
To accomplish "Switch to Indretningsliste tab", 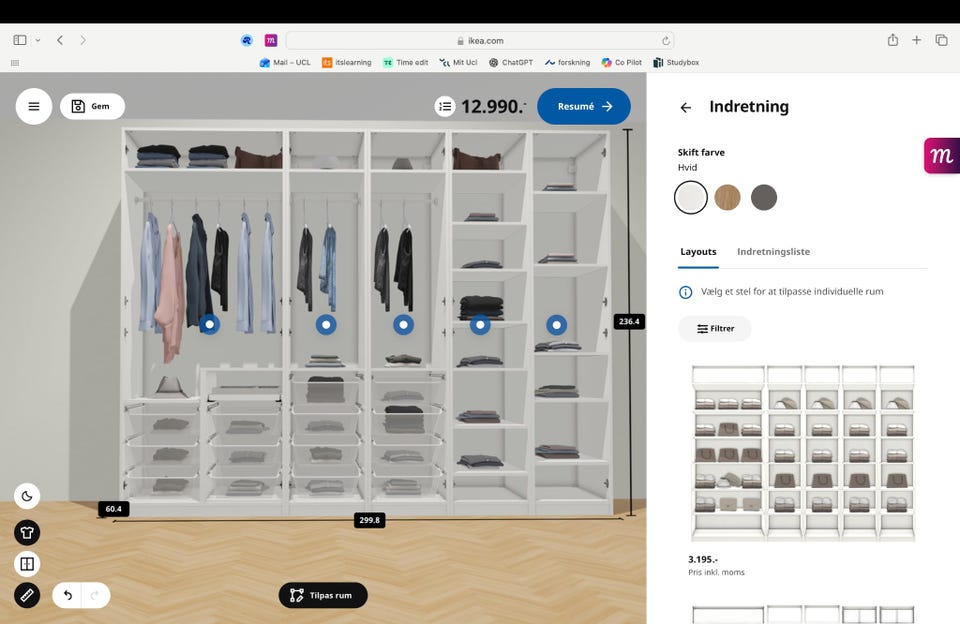I will [773, 252].
